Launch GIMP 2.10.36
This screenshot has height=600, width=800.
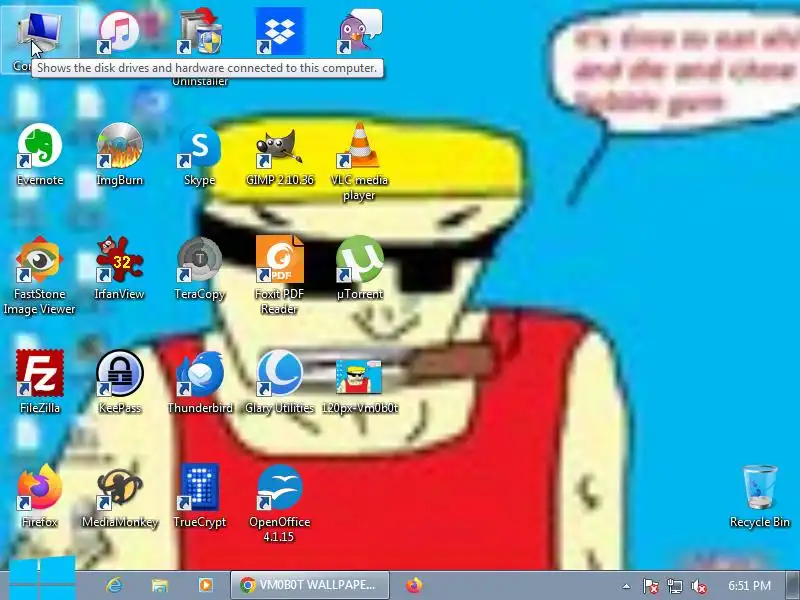pos(280,156)
